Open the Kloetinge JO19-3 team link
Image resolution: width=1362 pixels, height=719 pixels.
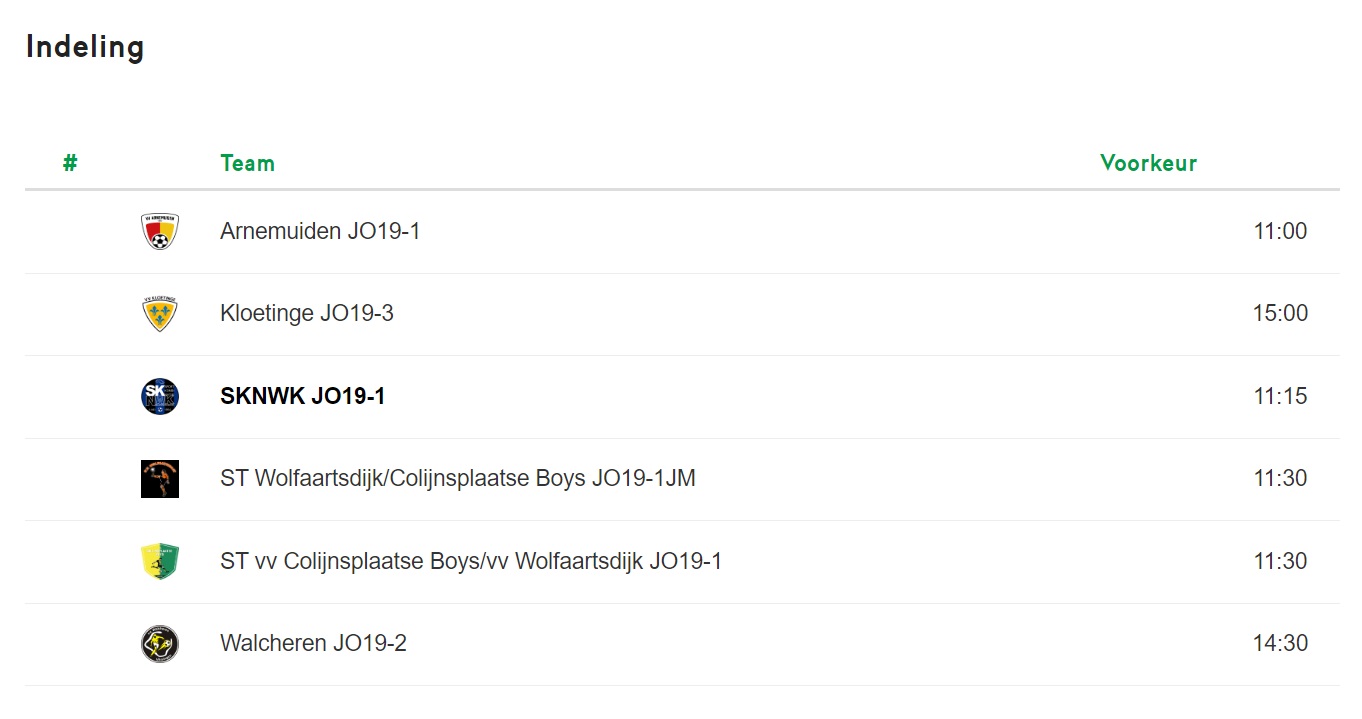pyautogui.click(x=307, y=314)
